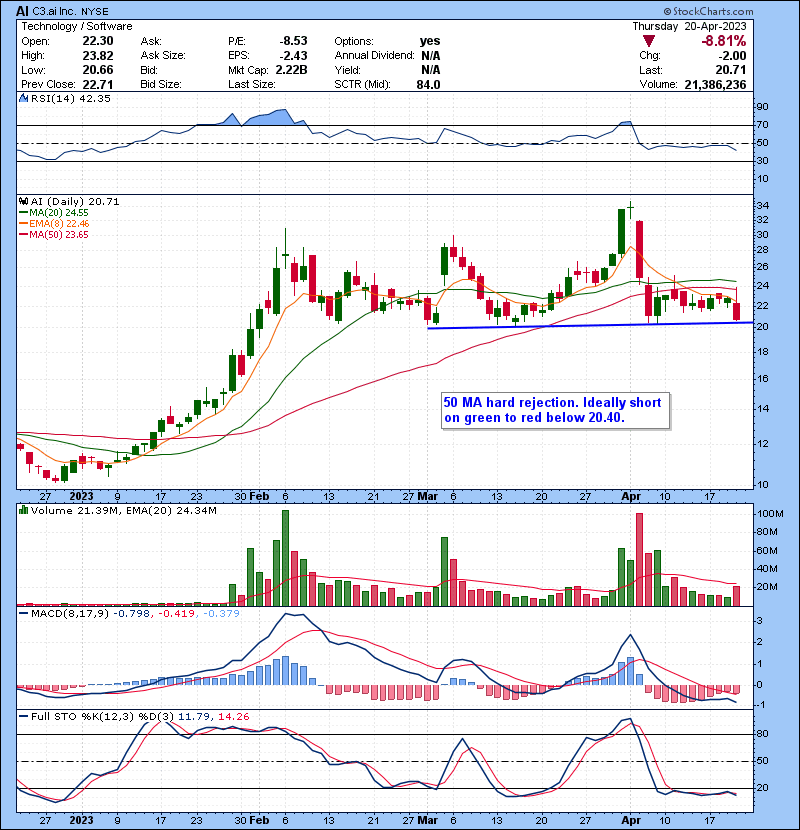
Task: Click the Technology / Software sector label
Action: point(77,26)
